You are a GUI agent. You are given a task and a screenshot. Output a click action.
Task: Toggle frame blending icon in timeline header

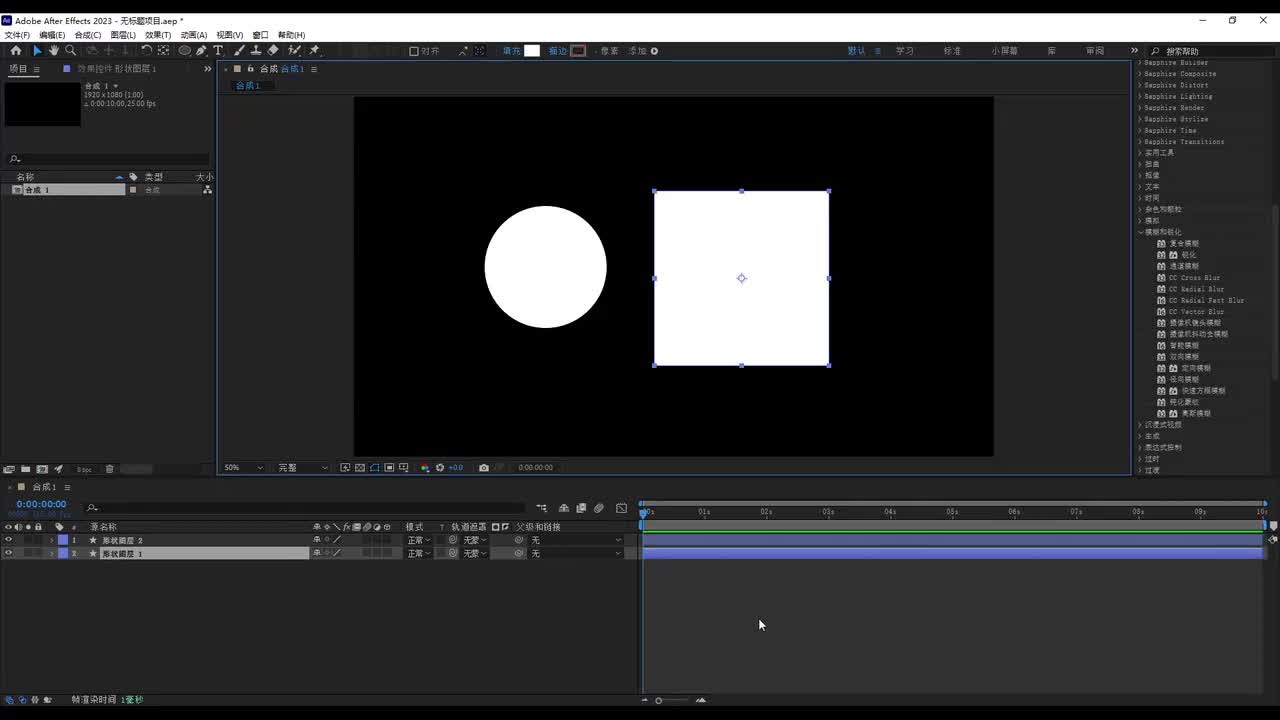(581, 508)
